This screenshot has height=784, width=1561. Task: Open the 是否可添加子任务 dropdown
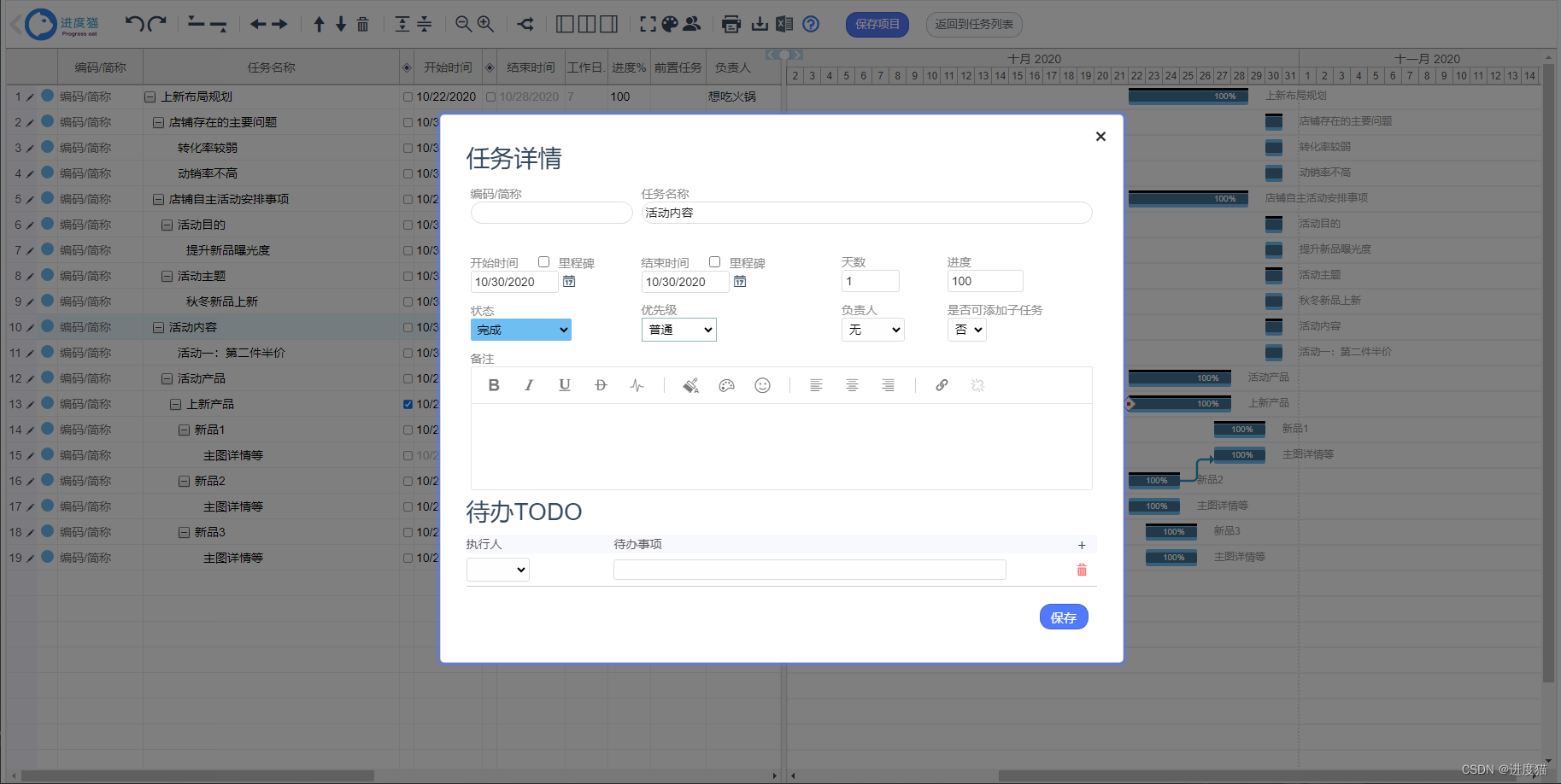tap(966, 330)
